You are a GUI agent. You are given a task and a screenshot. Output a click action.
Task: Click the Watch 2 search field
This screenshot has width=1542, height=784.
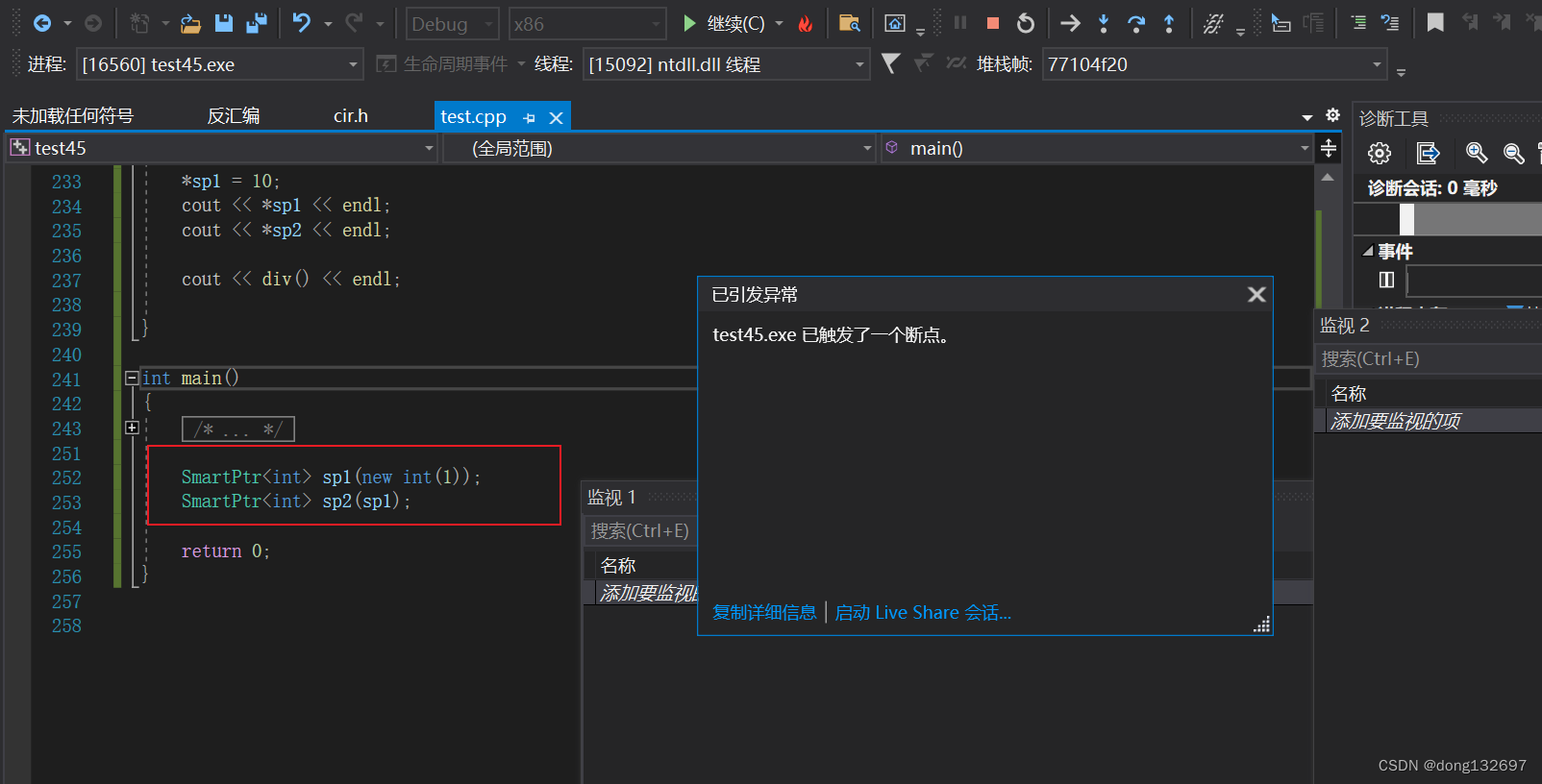click(1428, 359)
